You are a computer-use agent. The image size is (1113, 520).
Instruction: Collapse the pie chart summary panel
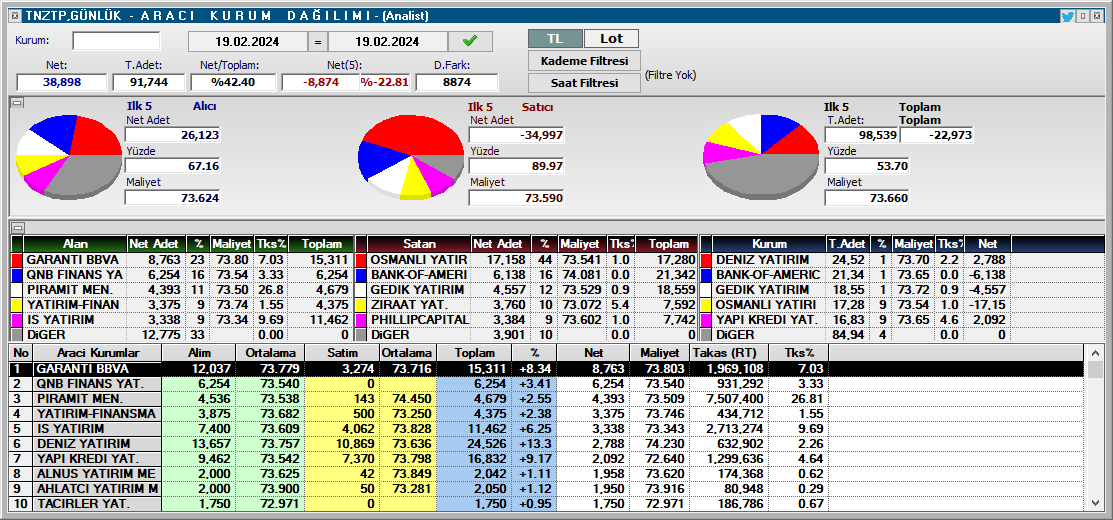pos(18,103)
